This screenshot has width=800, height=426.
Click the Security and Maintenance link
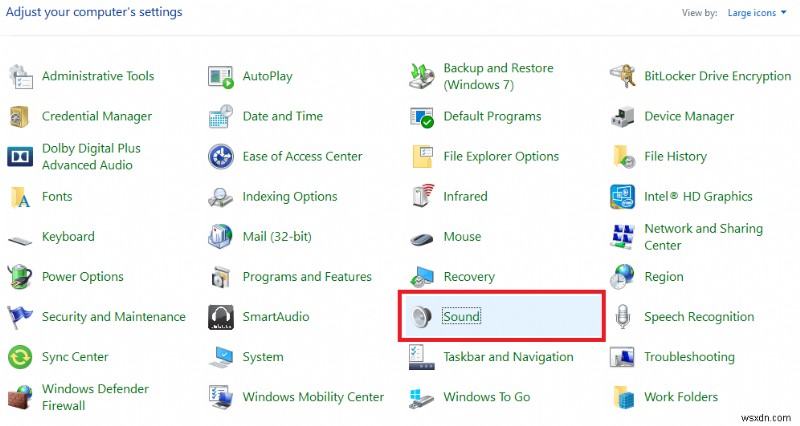[114, 317]
